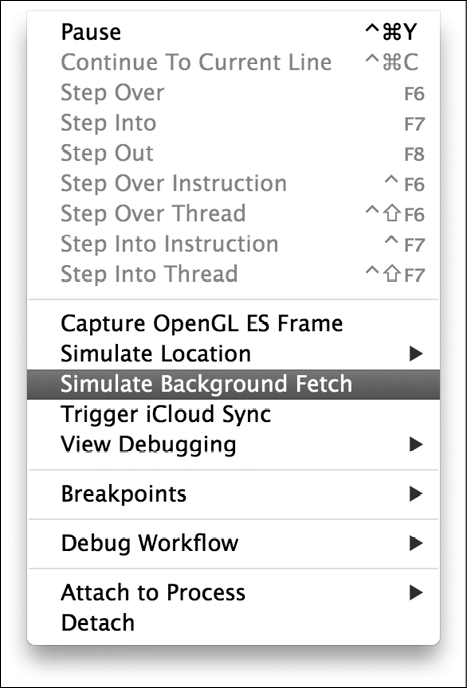The width and height of the screenshot is (467, 688).
Task: Click the Step Over menu item
Action: tap(233, 93)
